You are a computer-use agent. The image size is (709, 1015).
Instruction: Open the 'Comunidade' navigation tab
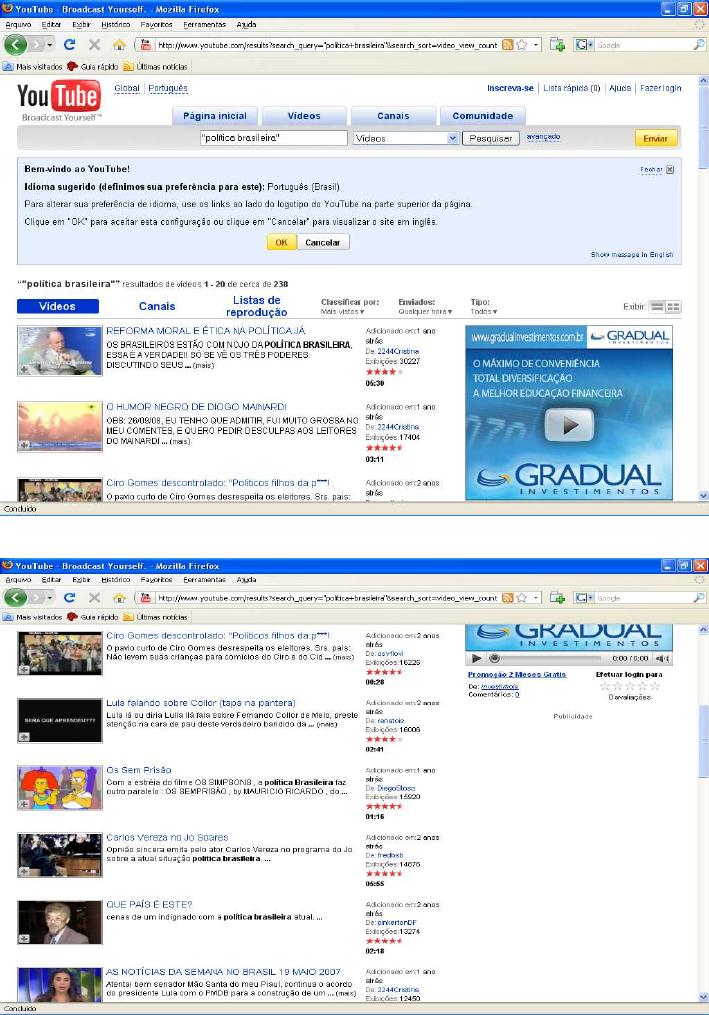pyautogui.click(x=482, y=116)
